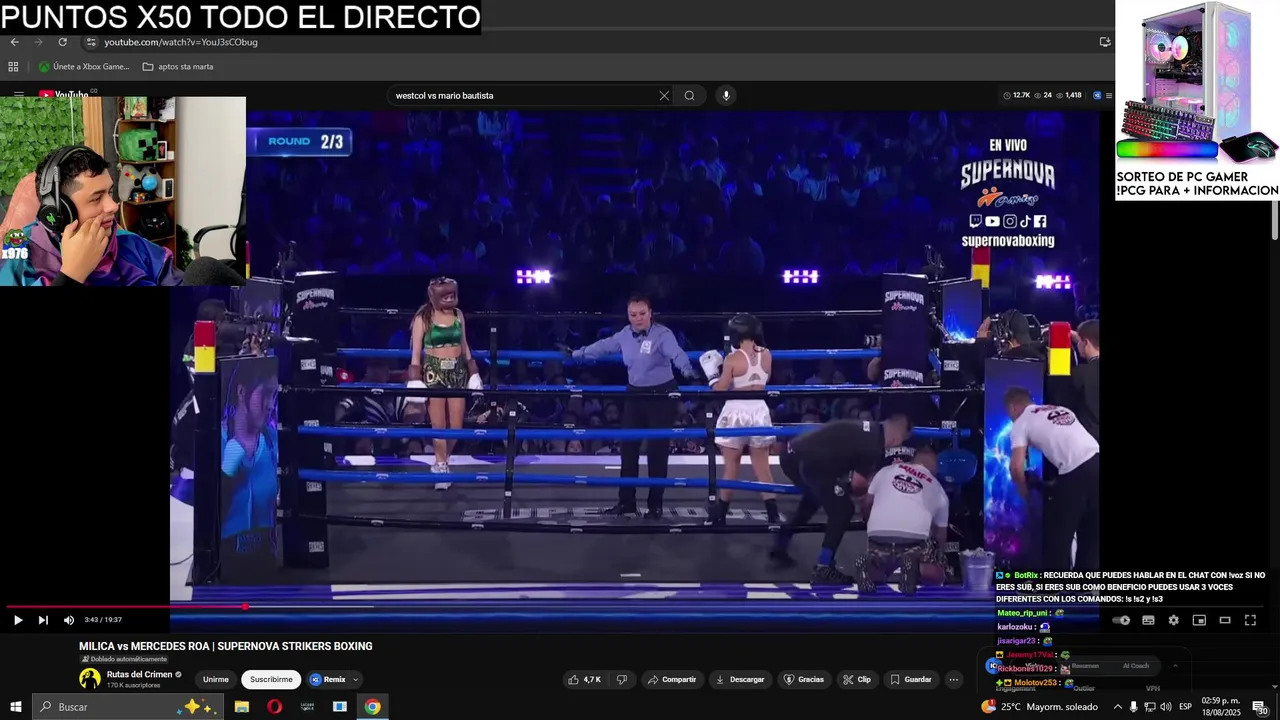Open the aptos sta marta bookmarks folder
This screenshot has height=720, width=1280.
click(178, 67)
